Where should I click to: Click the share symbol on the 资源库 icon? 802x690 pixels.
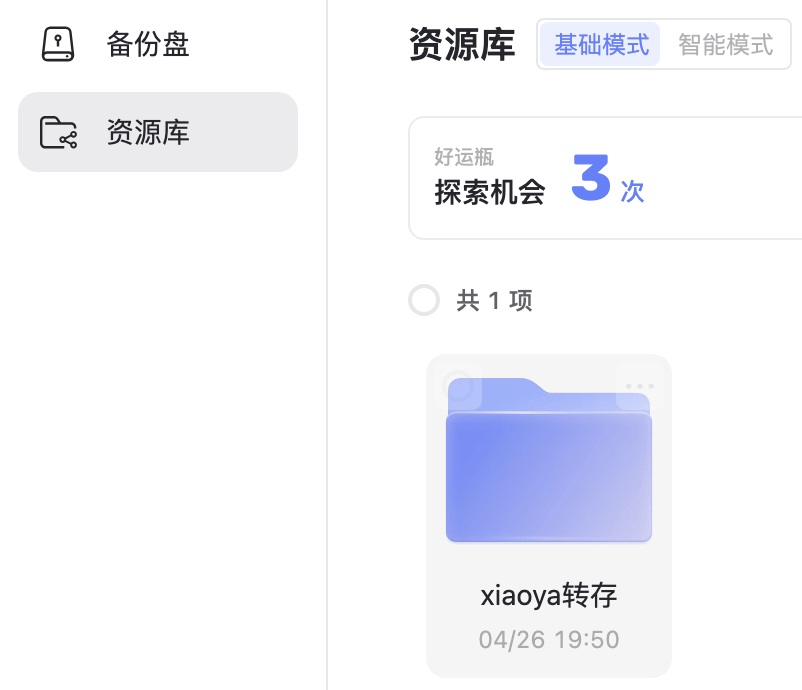tap(68, 138)
